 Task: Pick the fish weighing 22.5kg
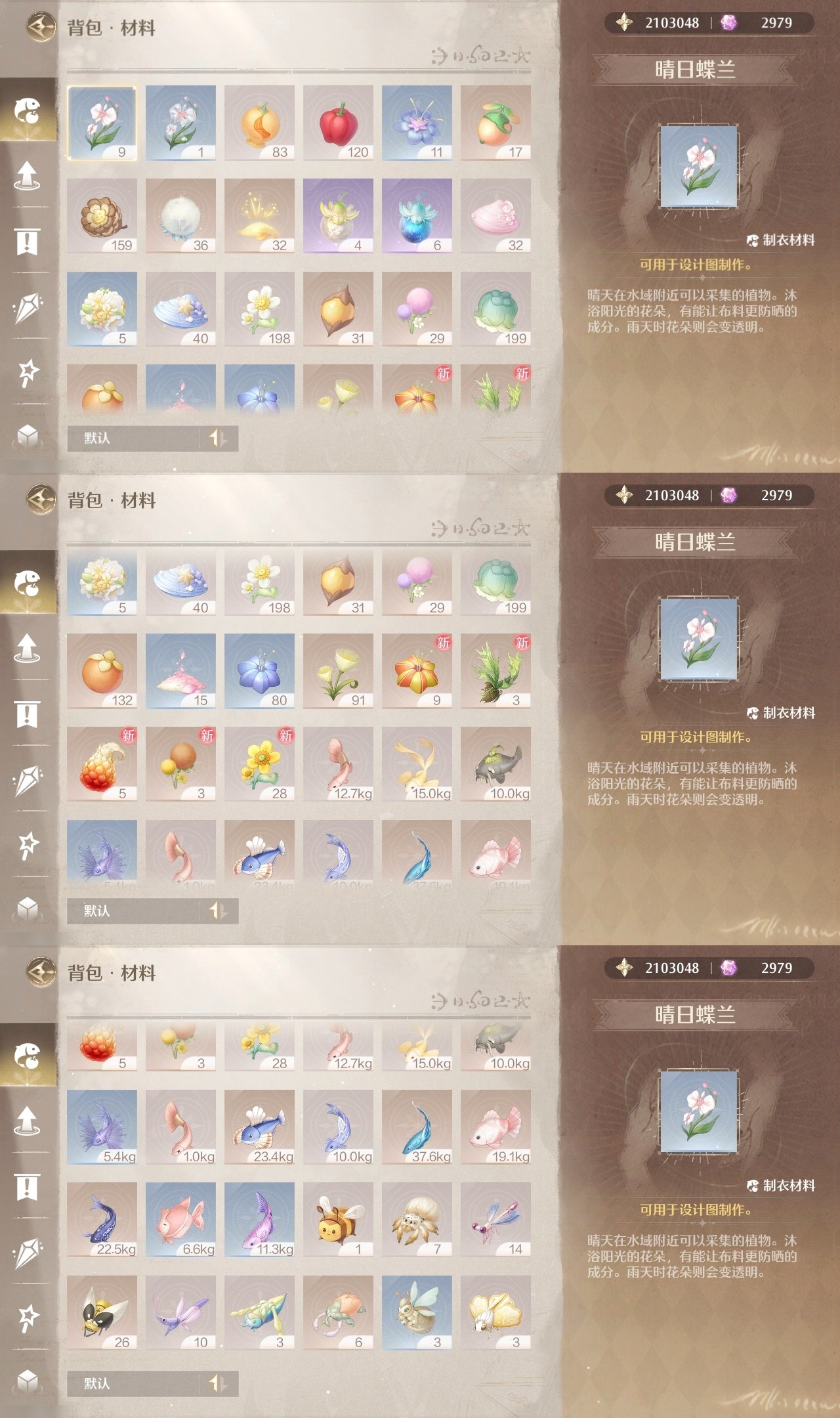(102, 1220)
